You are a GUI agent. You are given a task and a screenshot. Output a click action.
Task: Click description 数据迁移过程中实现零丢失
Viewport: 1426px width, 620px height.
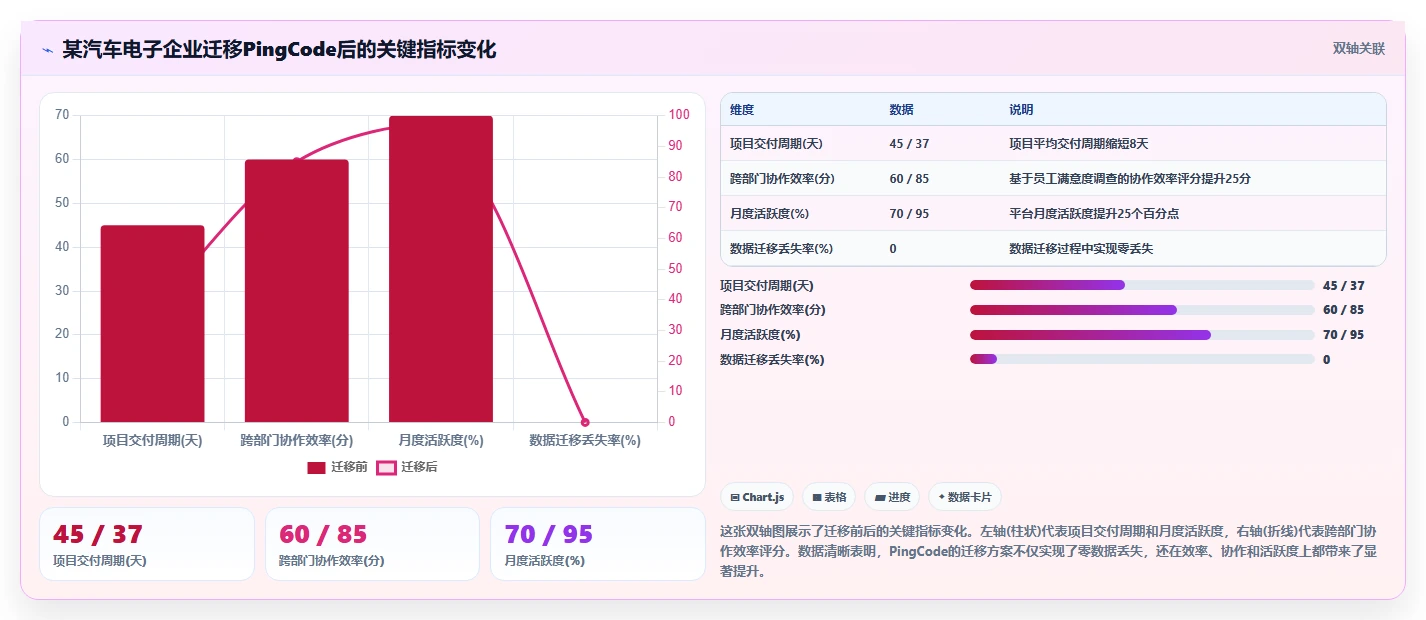tap(1081, 249)
